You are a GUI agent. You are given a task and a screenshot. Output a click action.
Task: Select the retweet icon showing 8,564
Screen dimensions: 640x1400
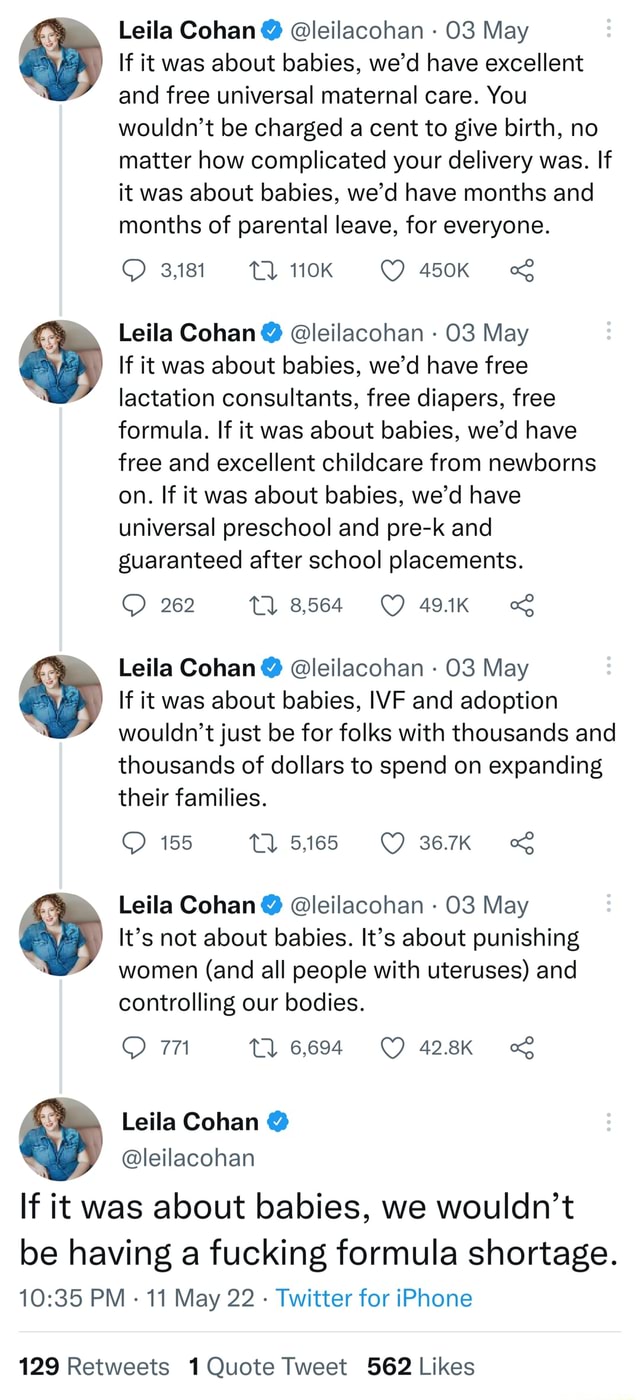click(262, 605)
